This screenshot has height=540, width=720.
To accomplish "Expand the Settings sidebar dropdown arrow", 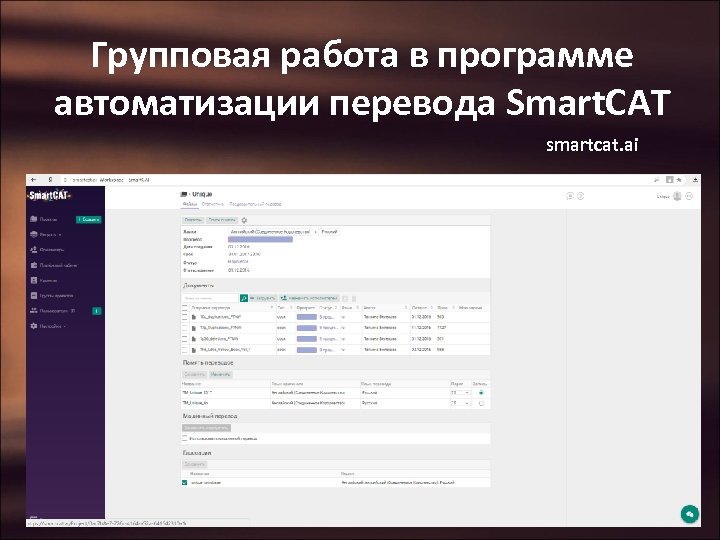I will click(65, 326).
